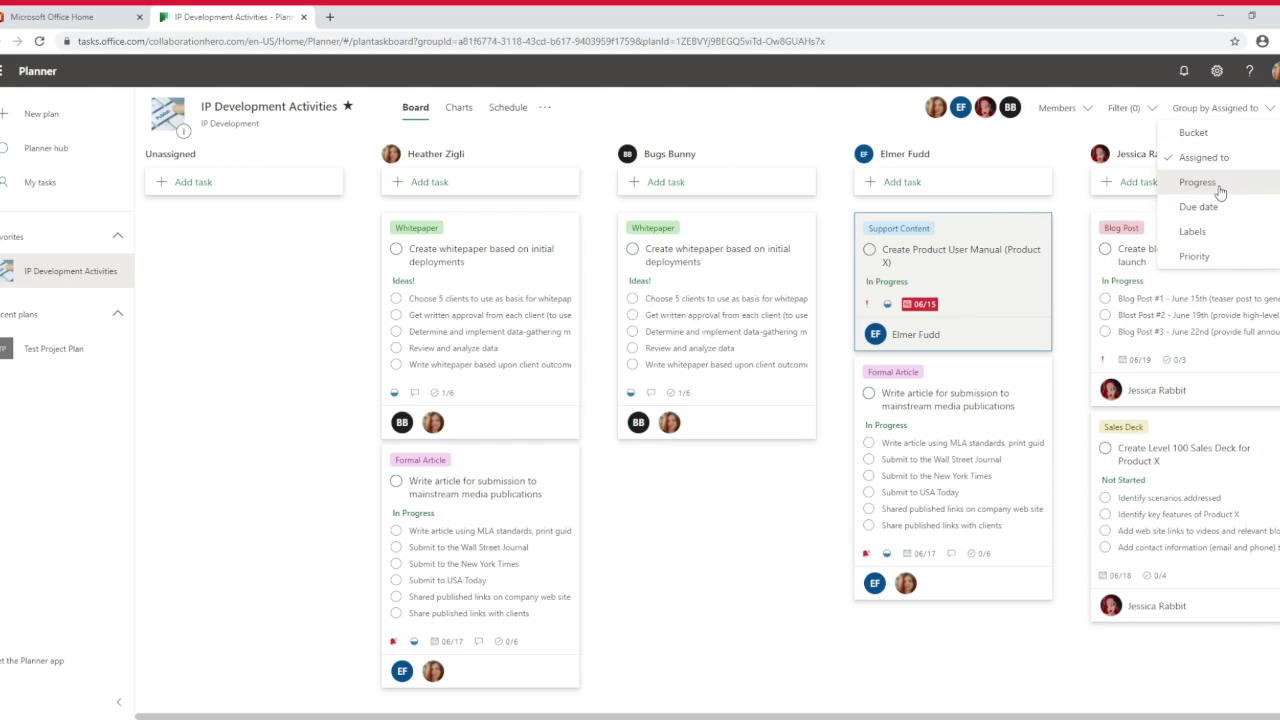Click the Planner app title in header
1280x720 pixels.
click(x=38, y=71)
